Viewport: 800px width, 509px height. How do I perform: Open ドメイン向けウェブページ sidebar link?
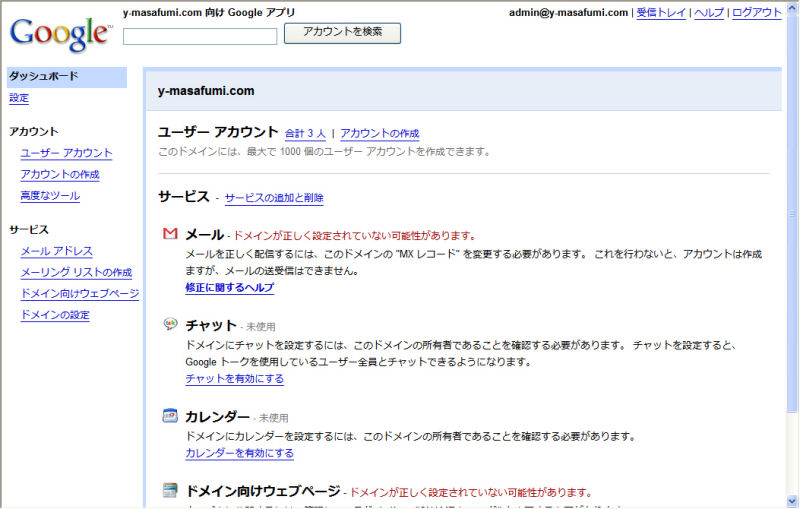coord(80,293)
